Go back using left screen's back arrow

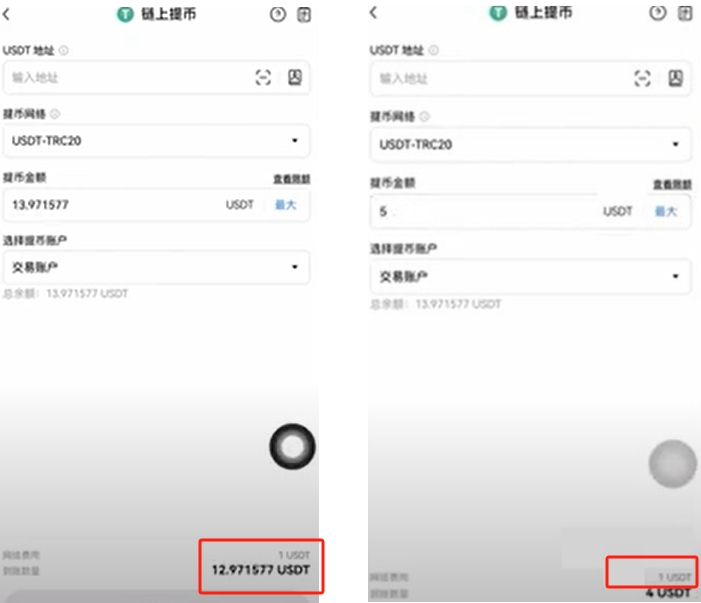6,14
